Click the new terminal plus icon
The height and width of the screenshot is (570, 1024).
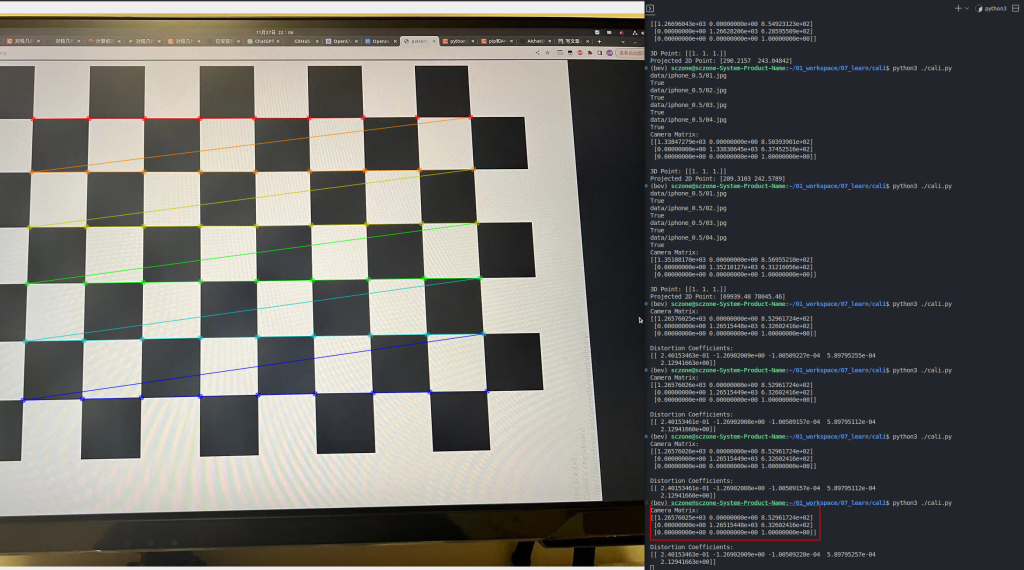957,7
